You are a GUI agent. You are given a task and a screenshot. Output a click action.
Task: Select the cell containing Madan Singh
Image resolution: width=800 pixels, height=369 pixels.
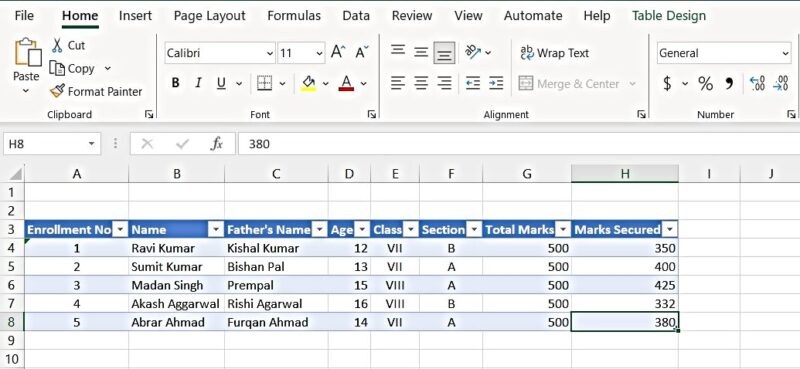click(176, 285)
